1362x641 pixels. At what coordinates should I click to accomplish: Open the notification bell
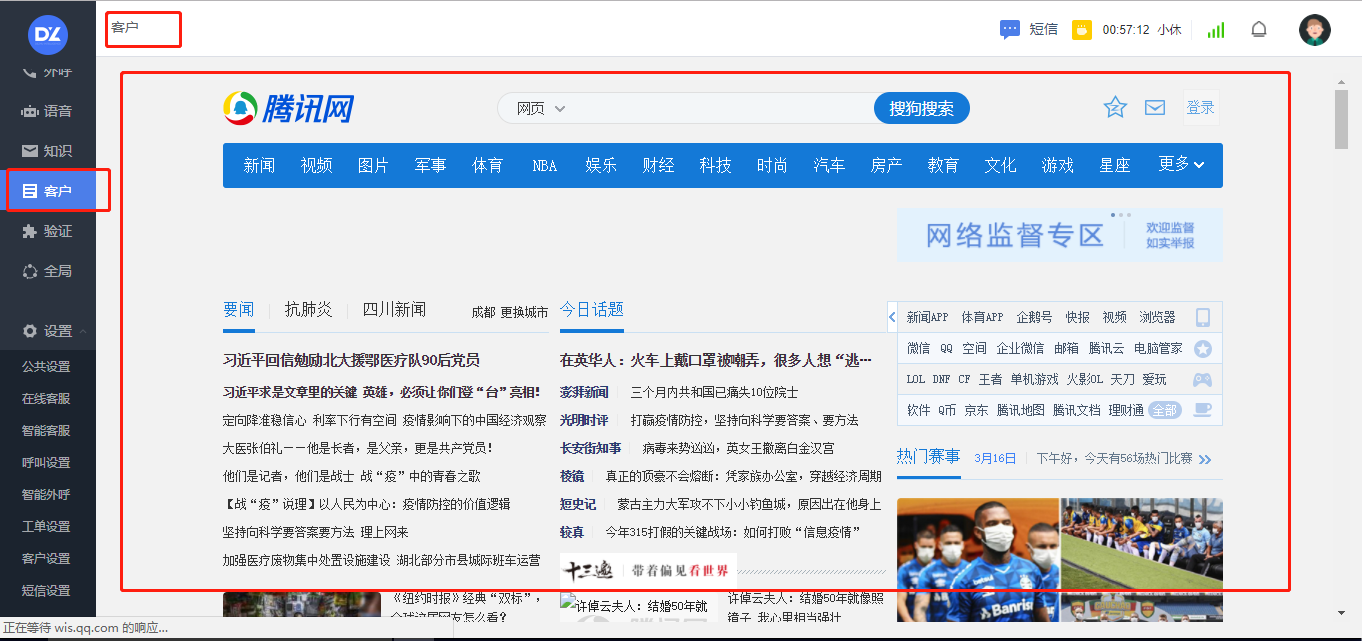tap(1259, 30)
